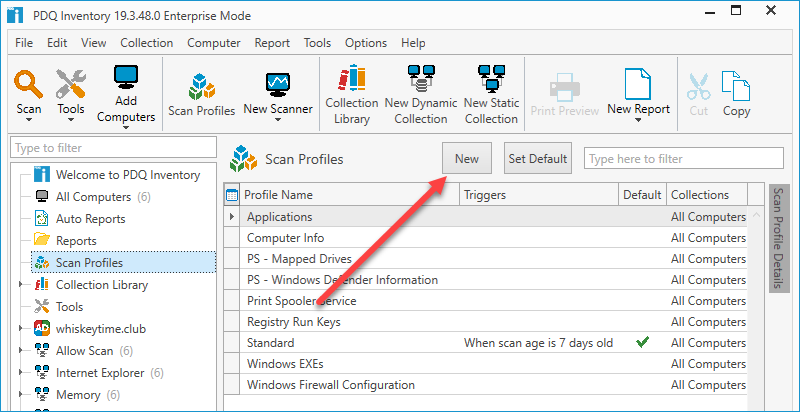Open the Add Computers dropdown arrow
Screen dimensions: 800x412
tap(126, 128)
